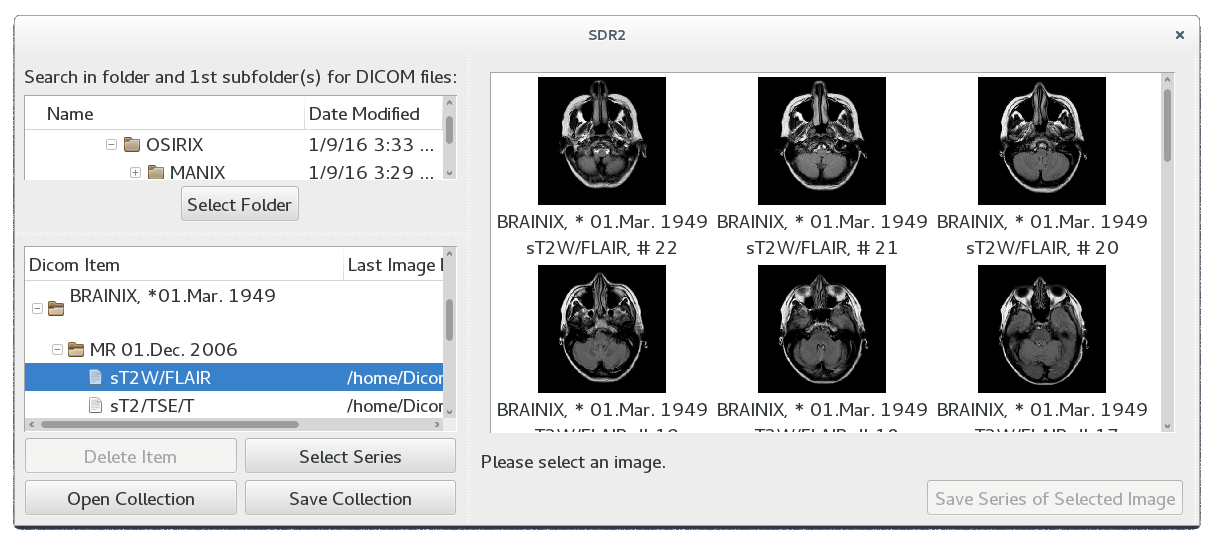Collapse the MR 01.Dec. 2006 study node

57,350
